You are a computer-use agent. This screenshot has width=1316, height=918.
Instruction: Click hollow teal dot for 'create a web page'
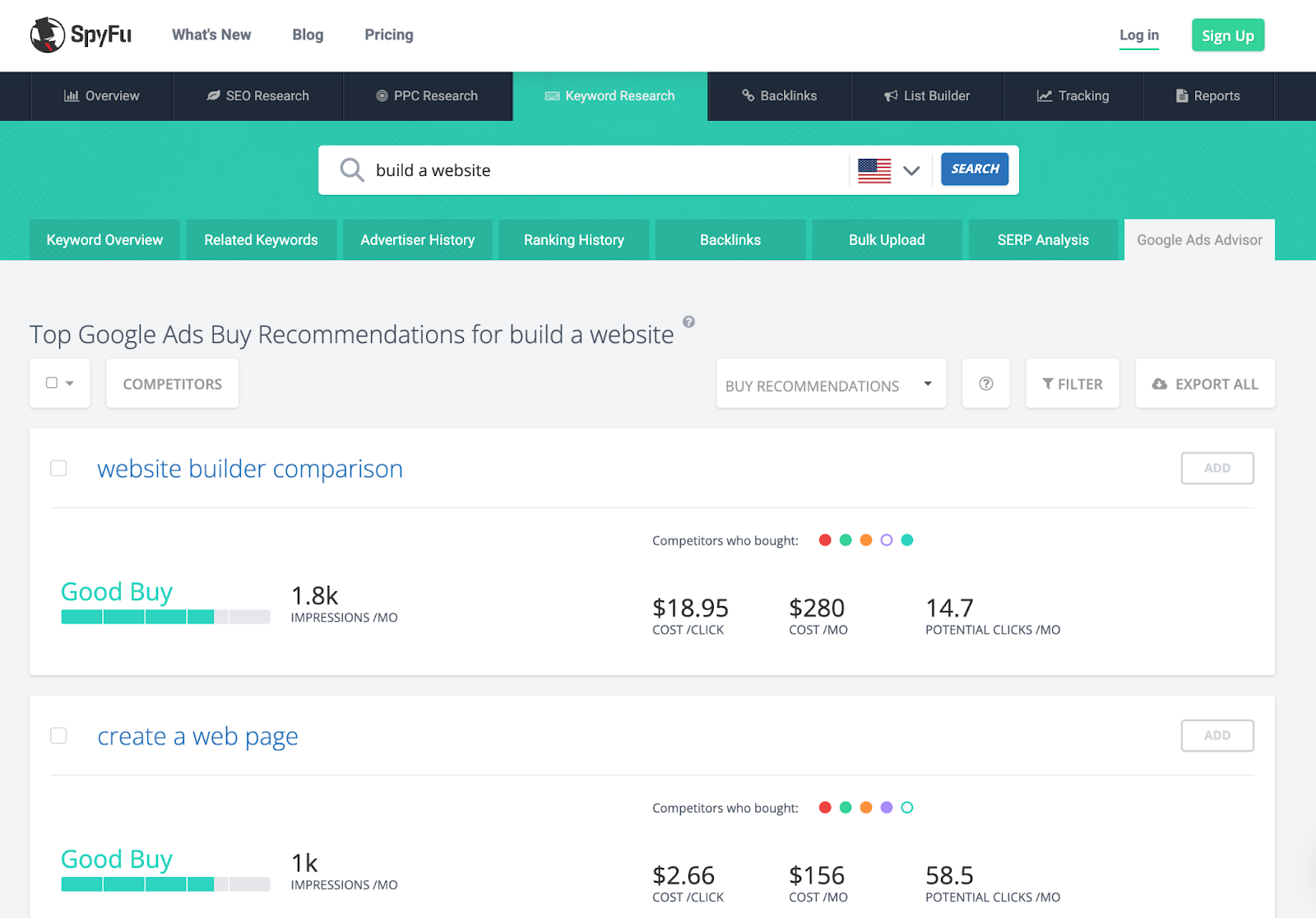[907, 807]
